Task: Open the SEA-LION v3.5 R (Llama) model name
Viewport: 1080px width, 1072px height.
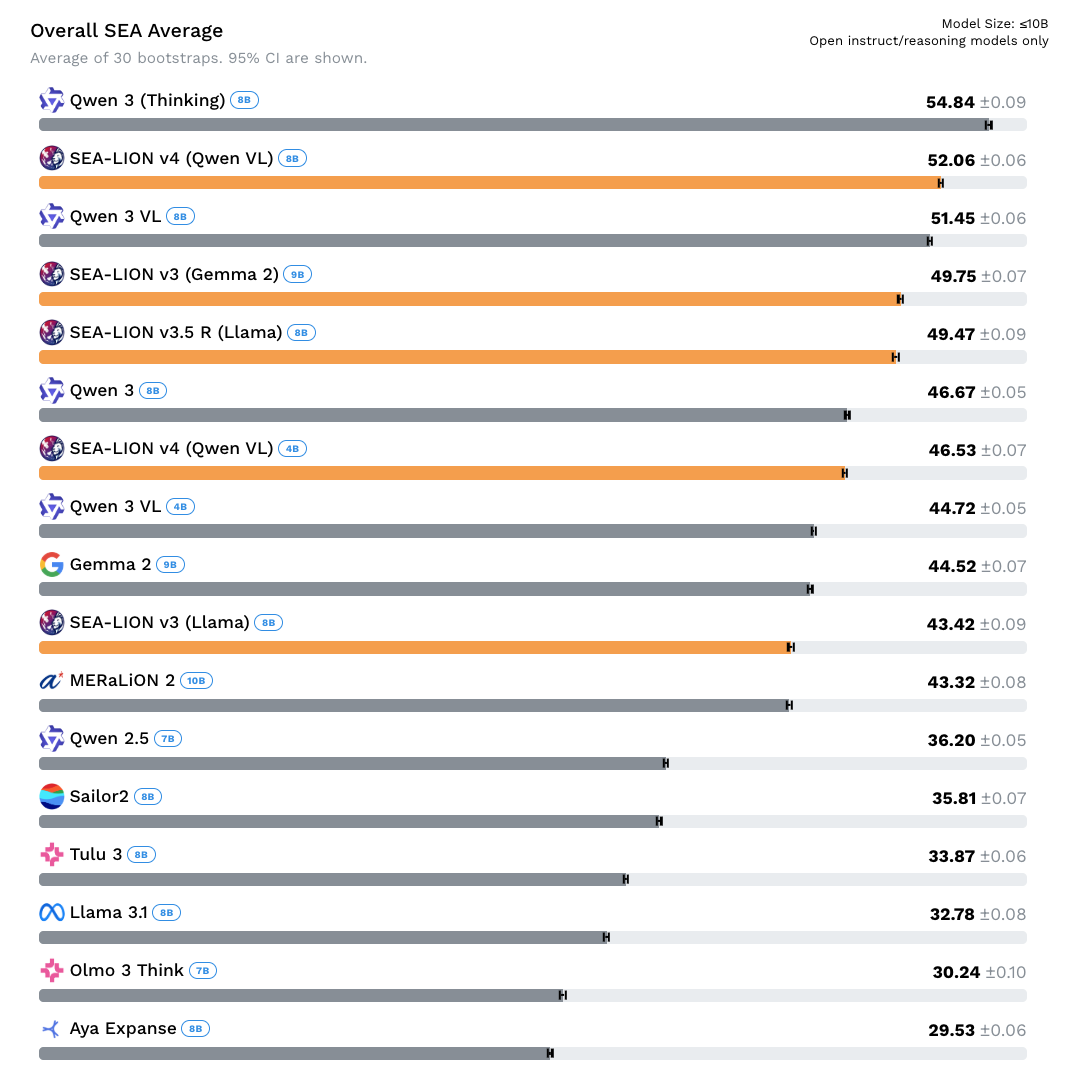Action: pyautogui.click(x=176, y=332)
